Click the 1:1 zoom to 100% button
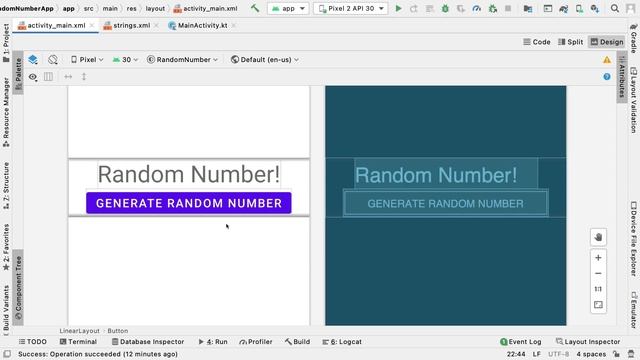Screen dimensions: 640x360 (x=598, y=289)
